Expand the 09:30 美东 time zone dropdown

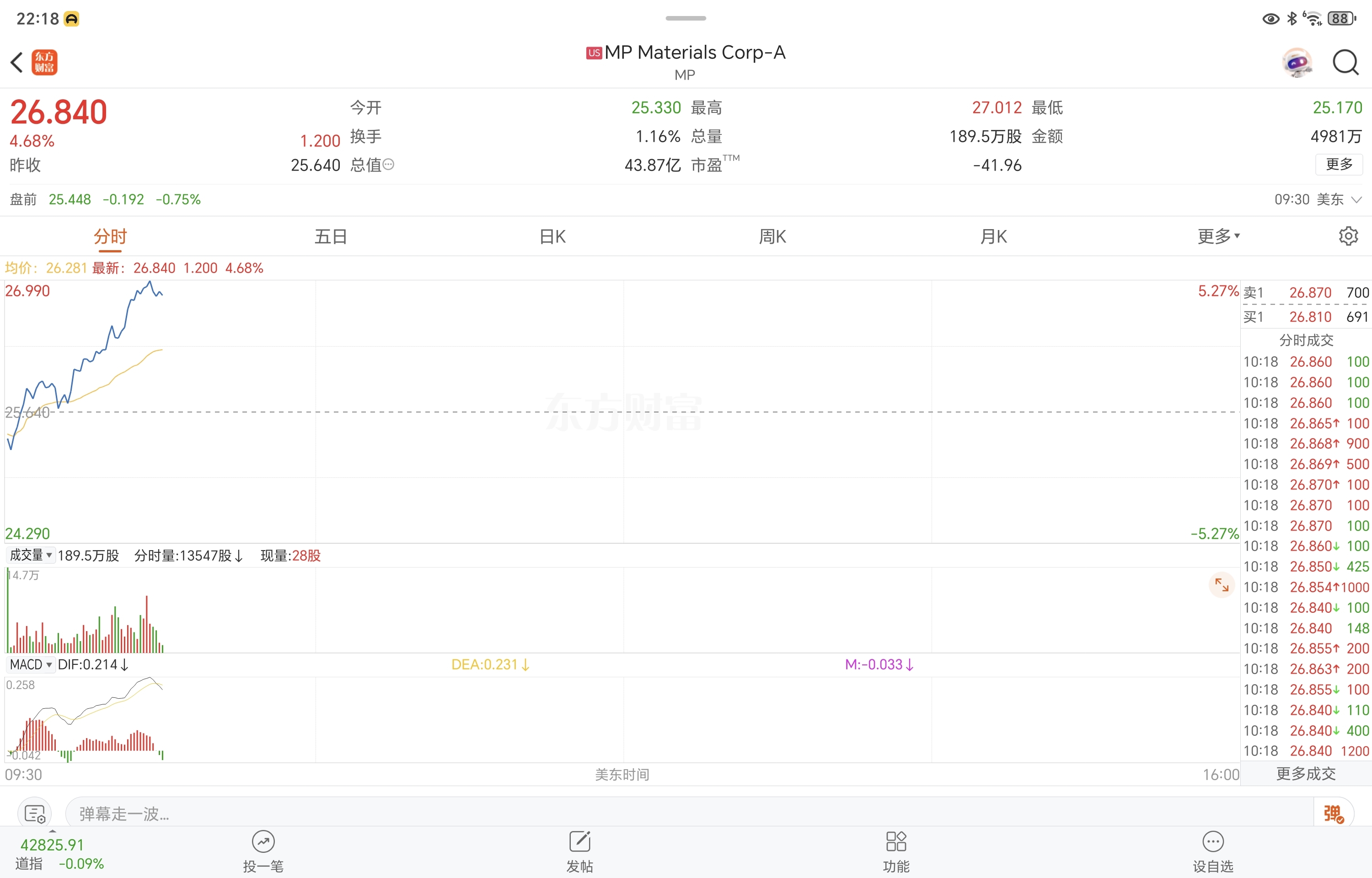point(1318,199)
